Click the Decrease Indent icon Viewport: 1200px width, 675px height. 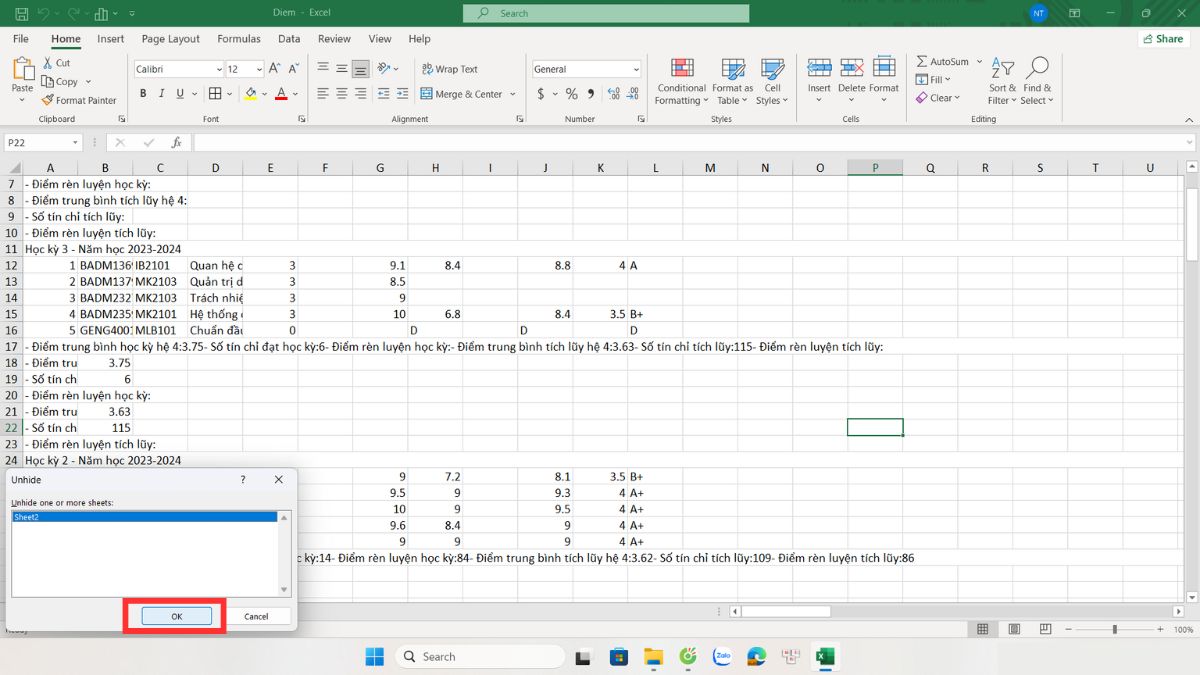click(x=382, y=94)
